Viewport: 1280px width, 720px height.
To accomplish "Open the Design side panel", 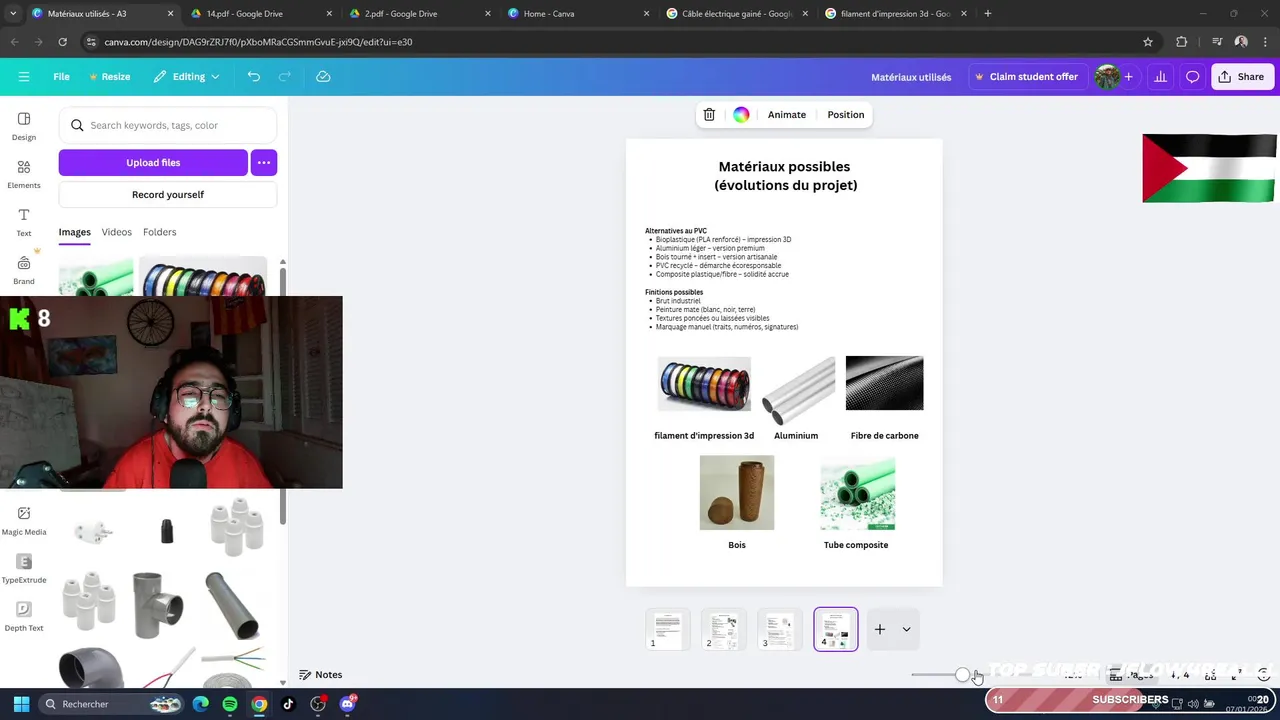I will 24,126.
